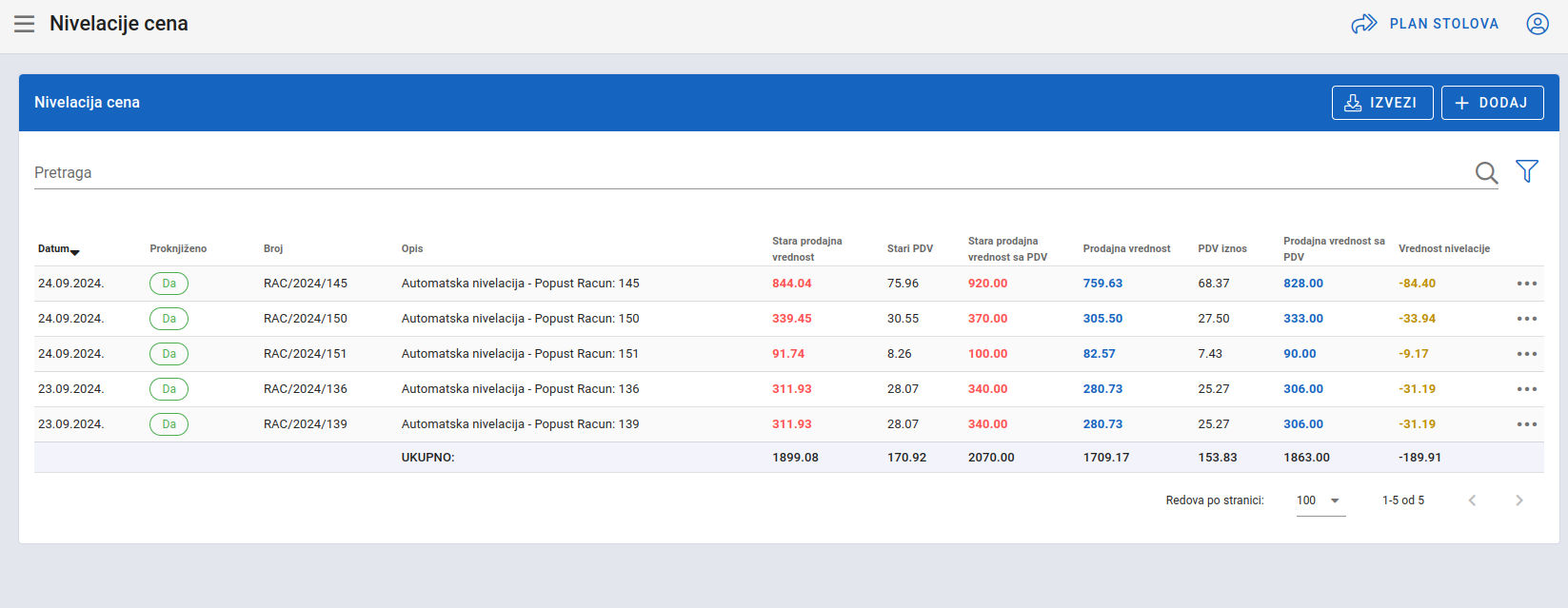Viewport: 1568px width, 608px height.
Task: Open row actions for RAC/2024/145
Action: 1527,284
